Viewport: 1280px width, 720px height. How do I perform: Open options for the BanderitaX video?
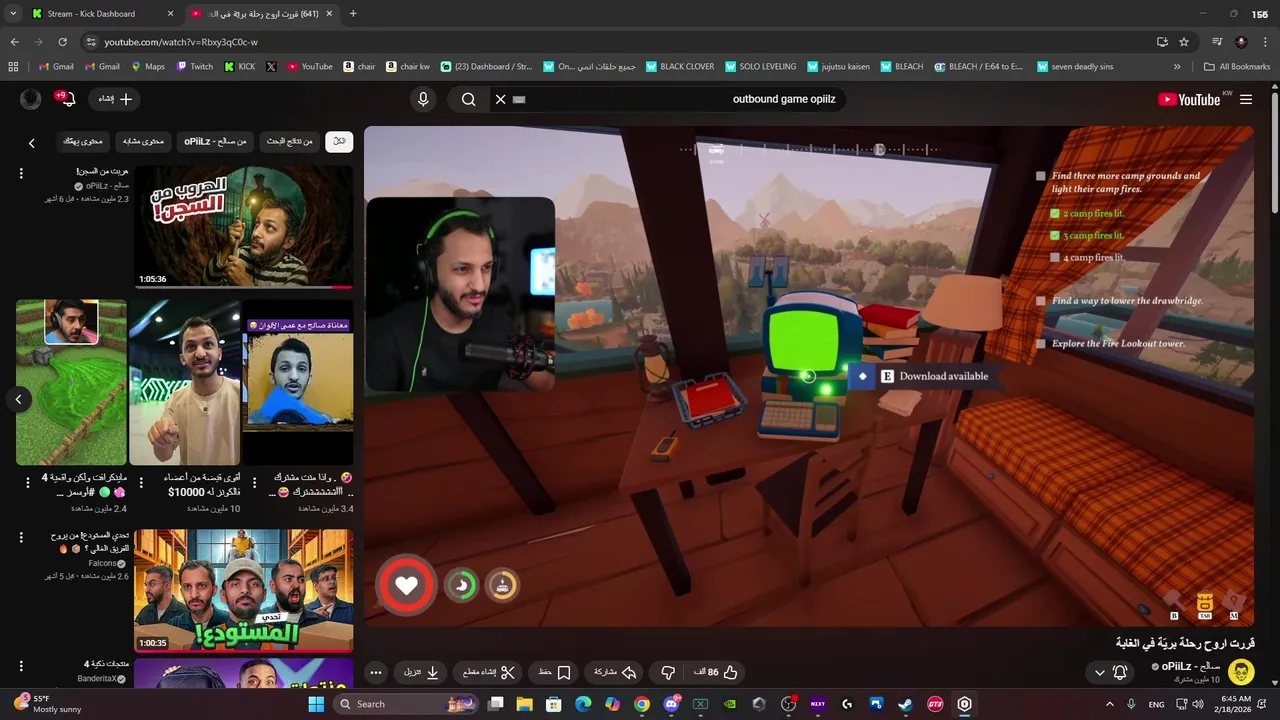coord(21,666)
